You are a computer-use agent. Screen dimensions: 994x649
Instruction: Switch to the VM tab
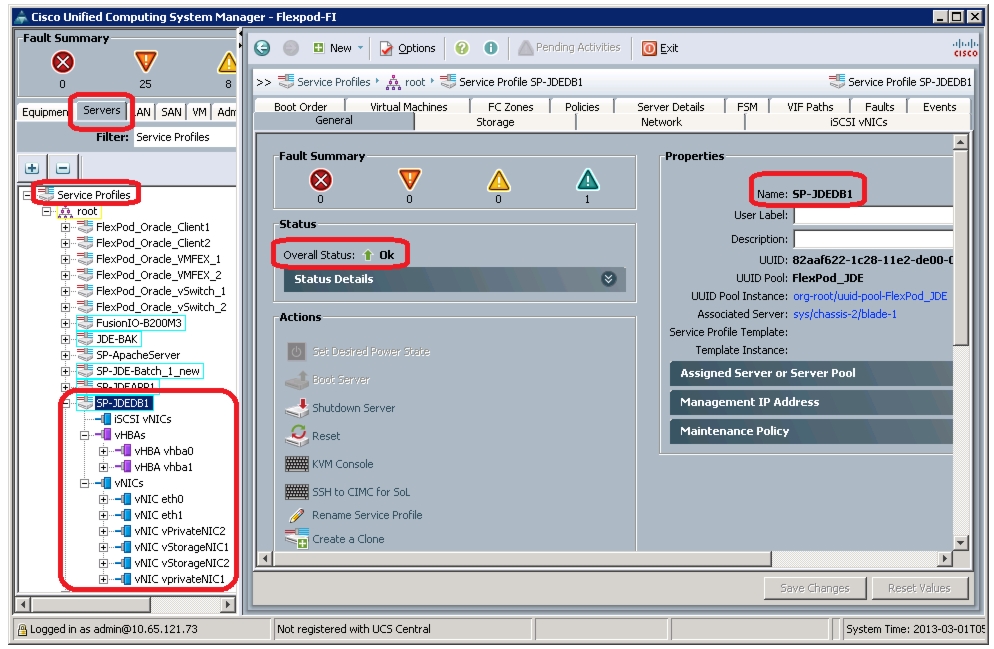click(x=199, y=112)
